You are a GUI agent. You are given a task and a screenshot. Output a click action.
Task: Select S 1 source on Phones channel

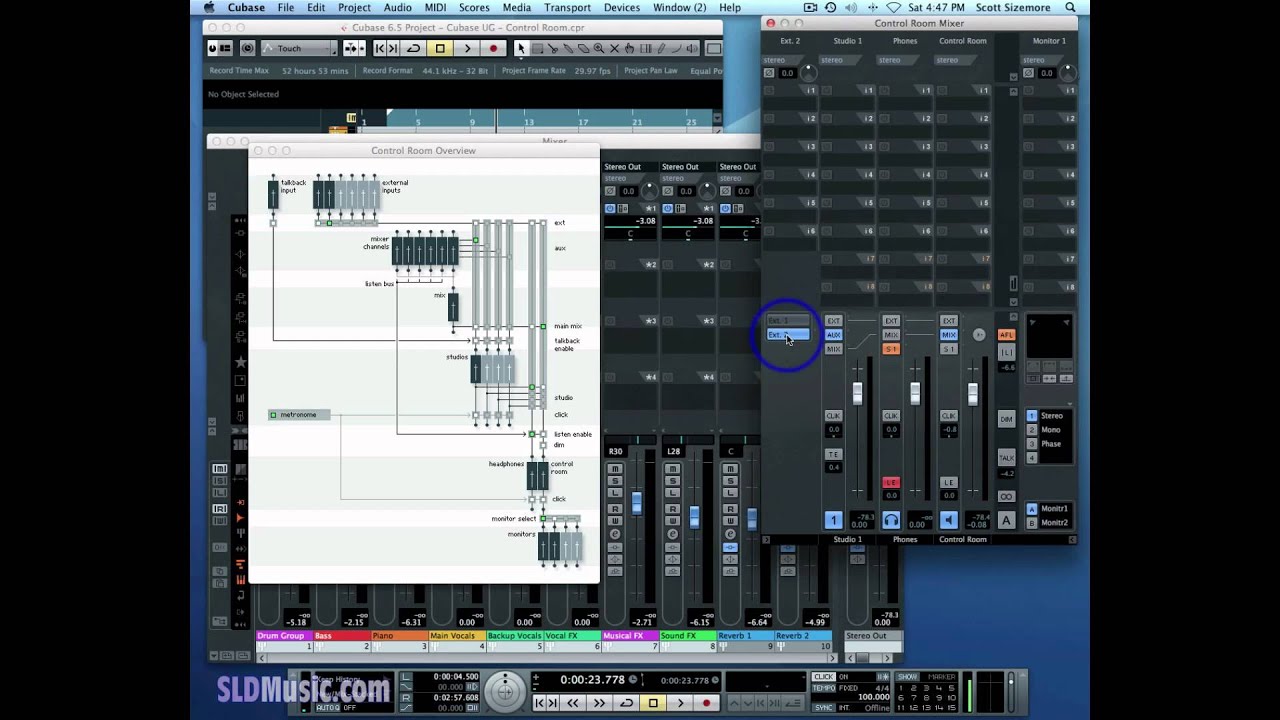click(x=891, y=349)
